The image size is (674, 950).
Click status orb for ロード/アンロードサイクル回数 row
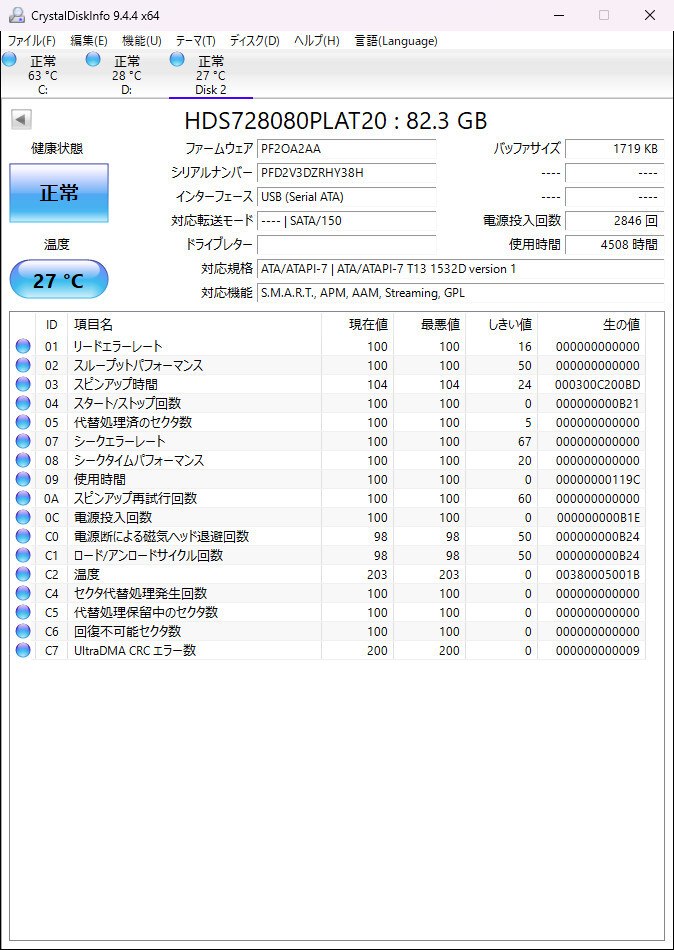23,556
